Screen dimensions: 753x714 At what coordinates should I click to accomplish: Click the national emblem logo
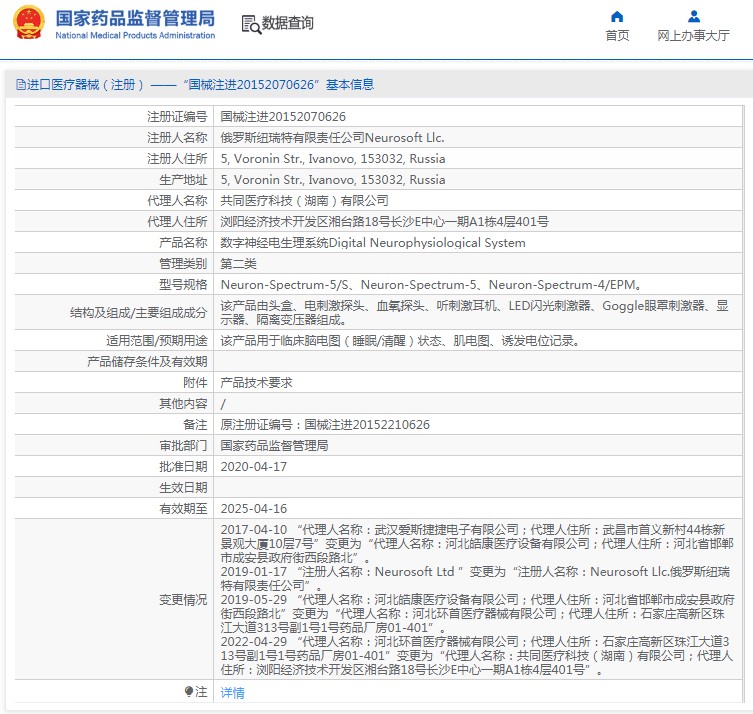click(x=29, y=22)
